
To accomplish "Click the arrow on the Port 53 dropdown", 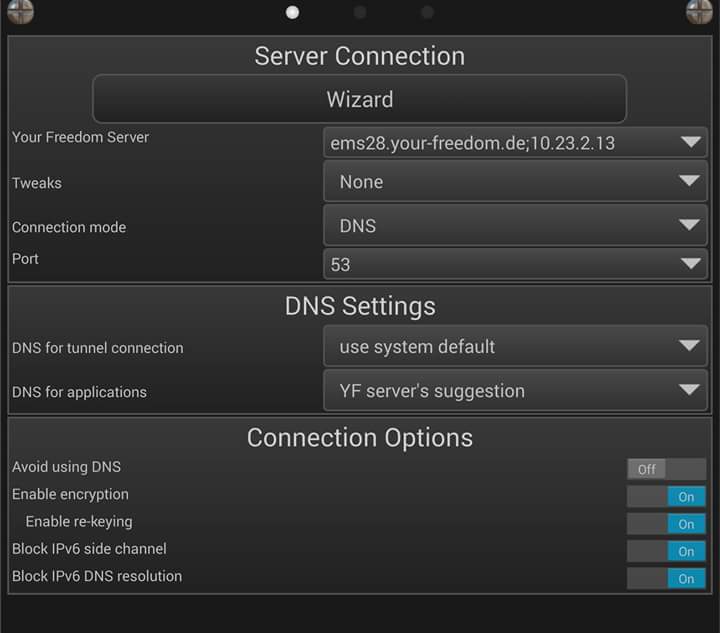I will 691,263.
